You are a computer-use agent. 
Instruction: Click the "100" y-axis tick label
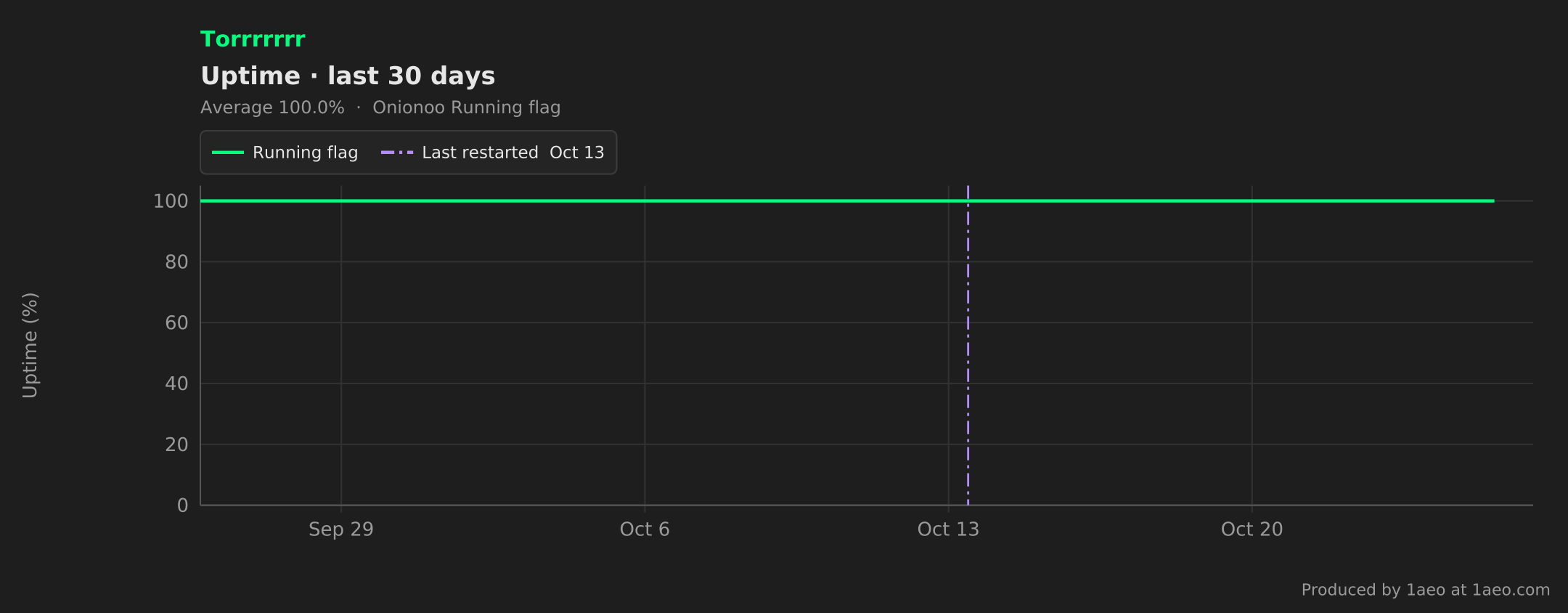click(x=171, y=201)
